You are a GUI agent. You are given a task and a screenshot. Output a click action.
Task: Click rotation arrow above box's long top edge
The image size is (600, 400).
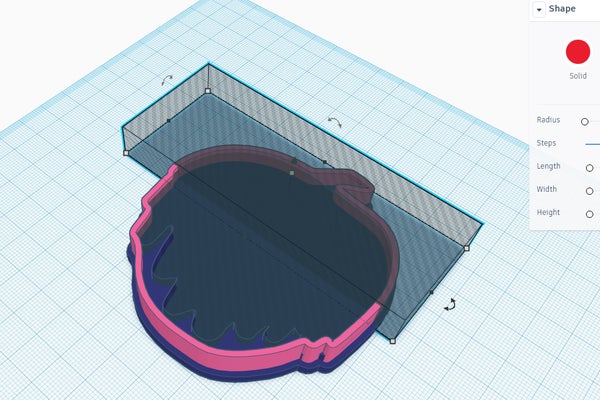coord(335,121)
